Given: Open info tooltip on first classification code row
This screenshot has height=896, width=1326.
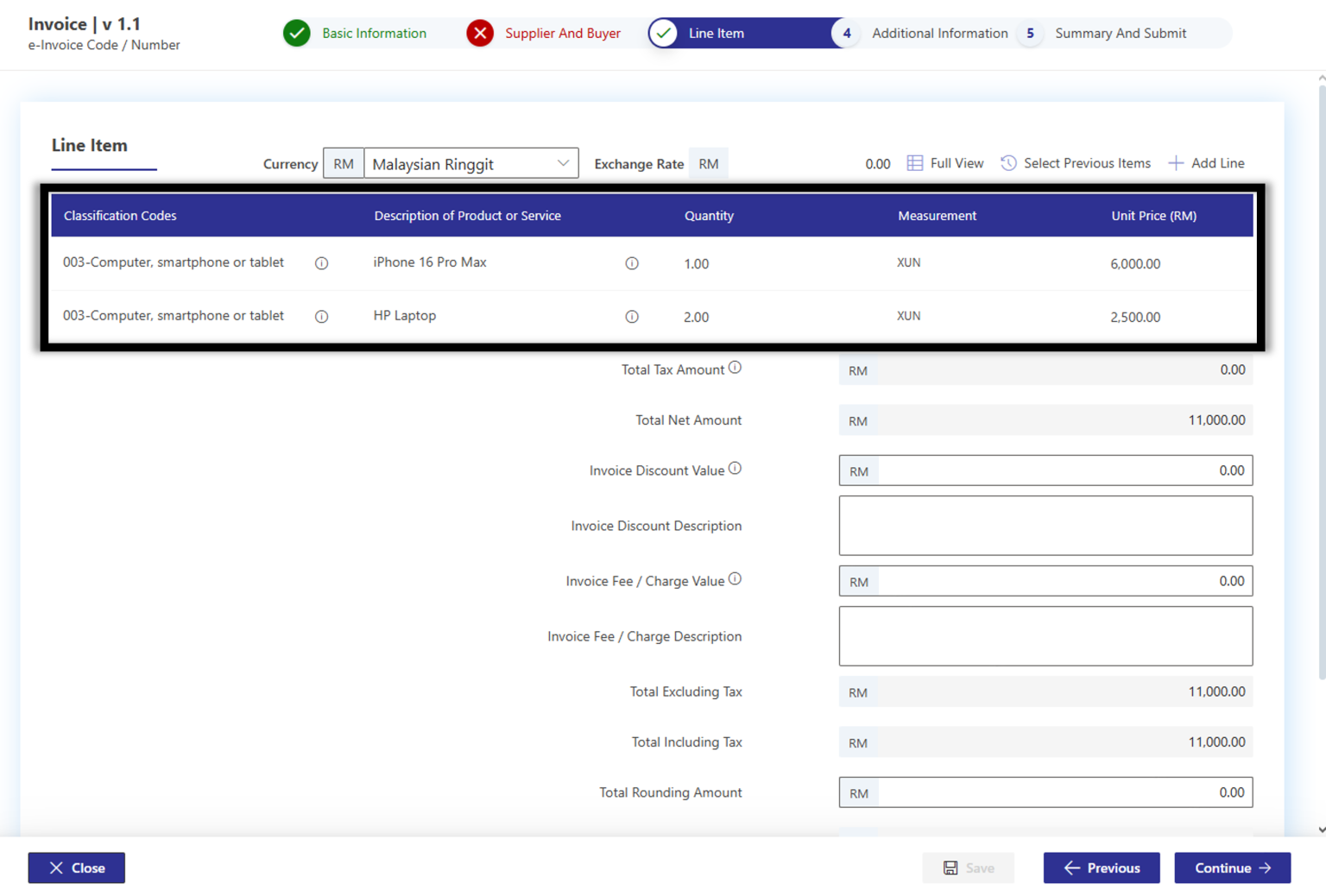Looking at the screenshot, I should coord(321,263).
